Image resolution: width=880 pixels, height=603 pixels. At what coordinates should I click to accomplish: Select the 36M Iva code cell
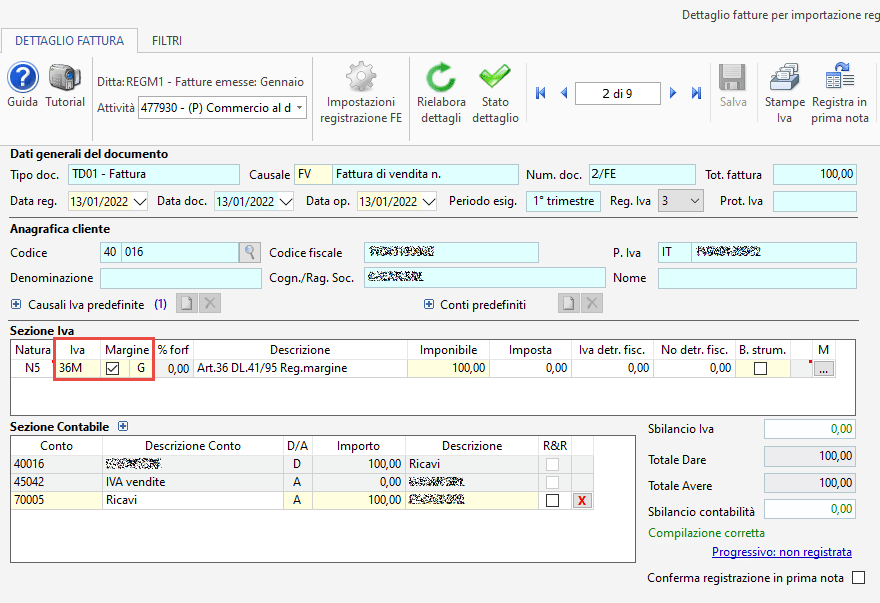pos(77,368)
